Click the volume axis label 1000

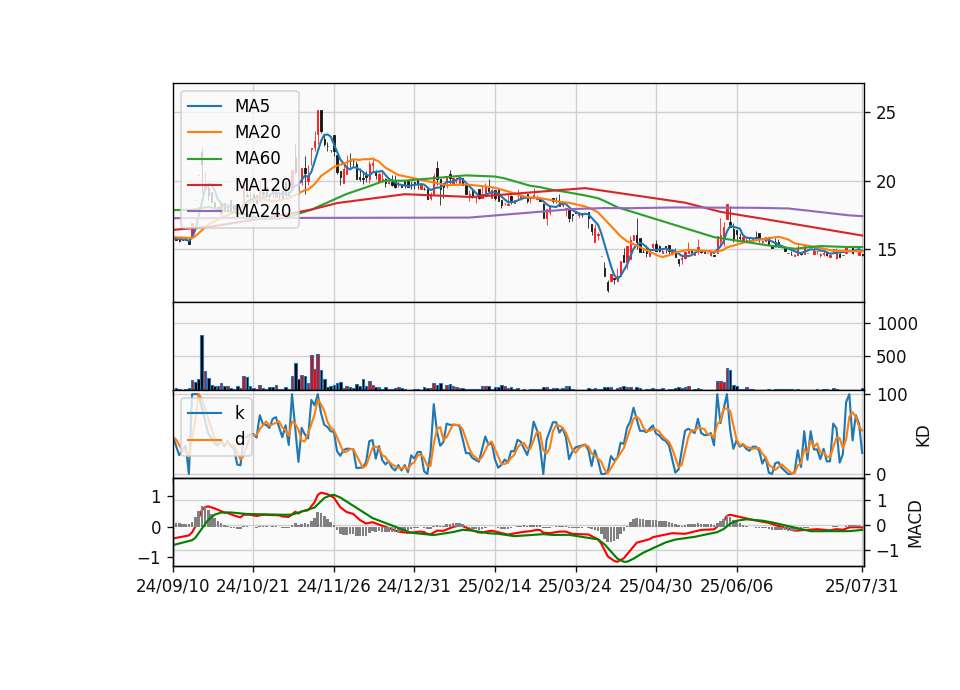click(x=897, y=324)
